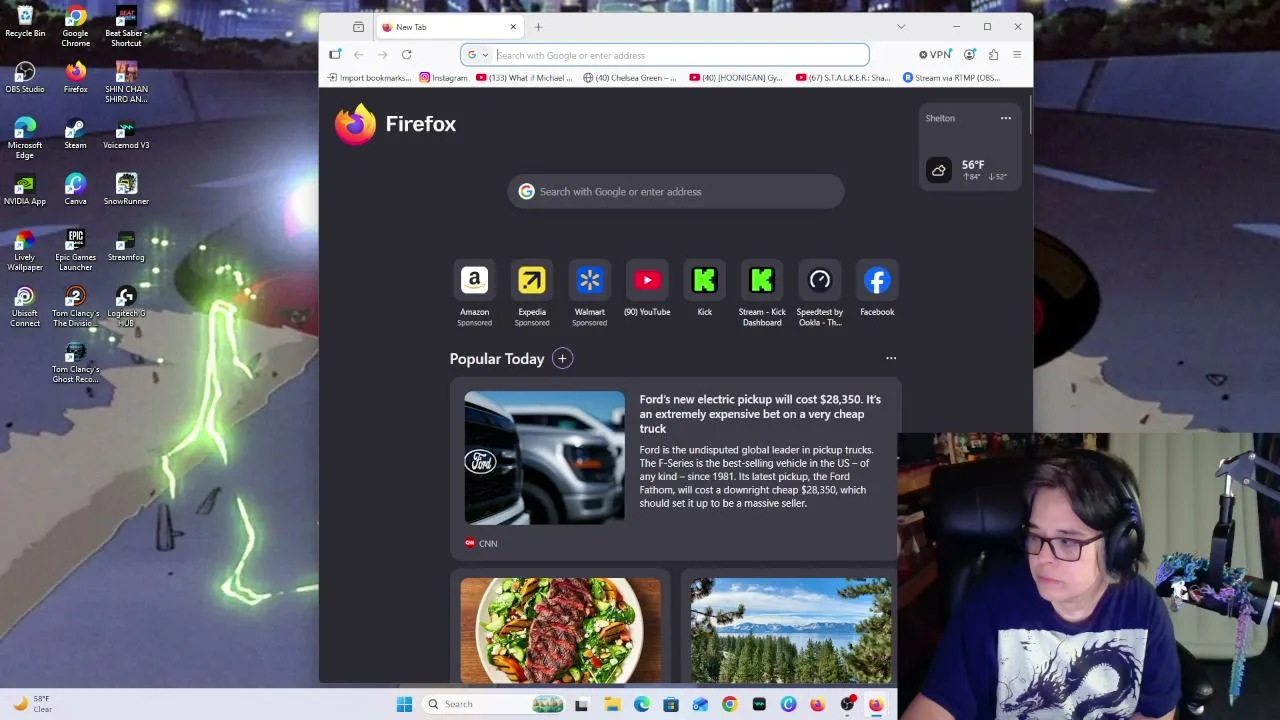The image size is (1280, 720).
Task: Open the Ford trucks article thumbnail
Action: click(544, 458)
